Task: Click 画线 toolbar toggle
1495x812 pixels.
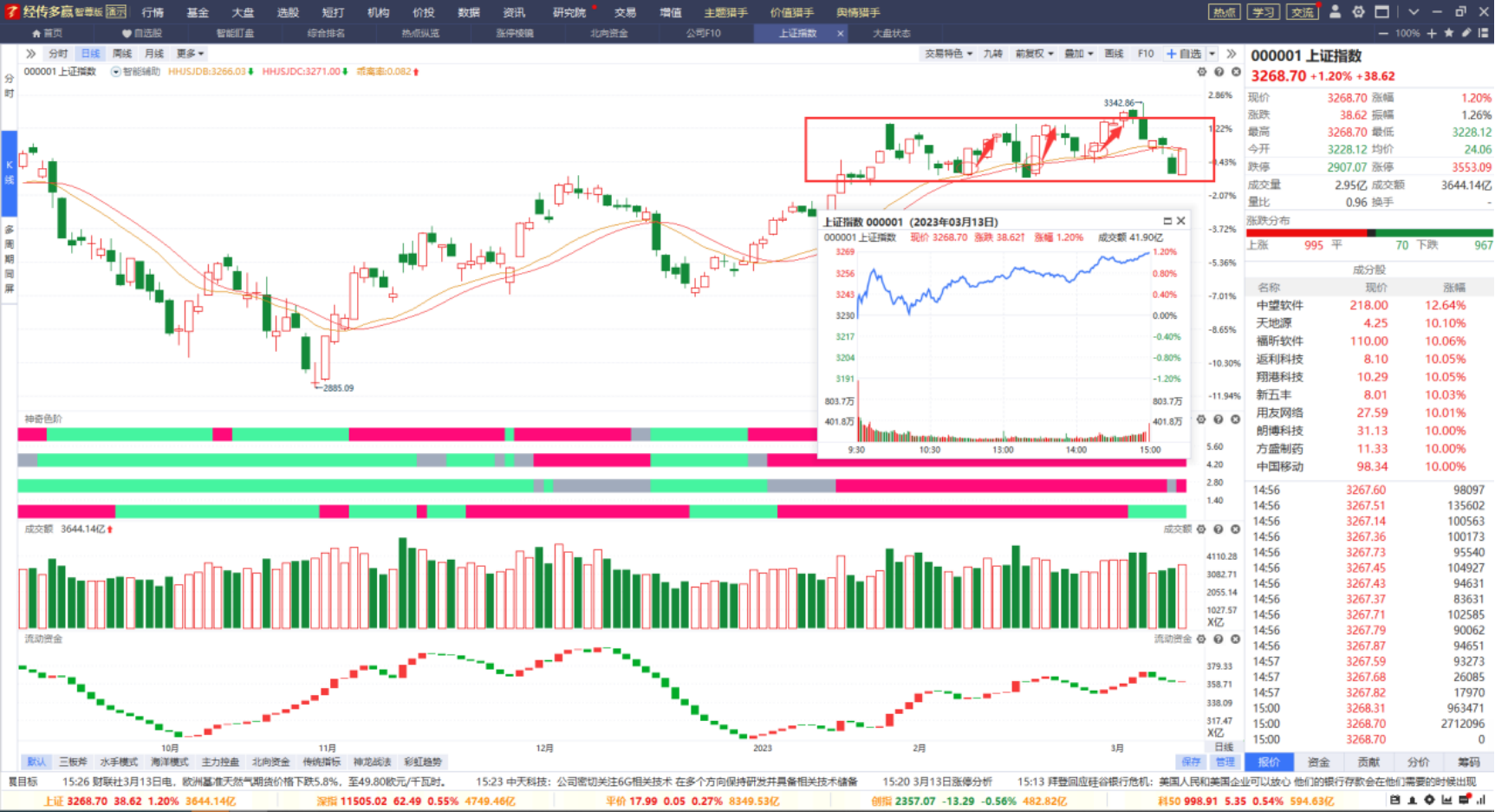Action: tap(1114, 54)
